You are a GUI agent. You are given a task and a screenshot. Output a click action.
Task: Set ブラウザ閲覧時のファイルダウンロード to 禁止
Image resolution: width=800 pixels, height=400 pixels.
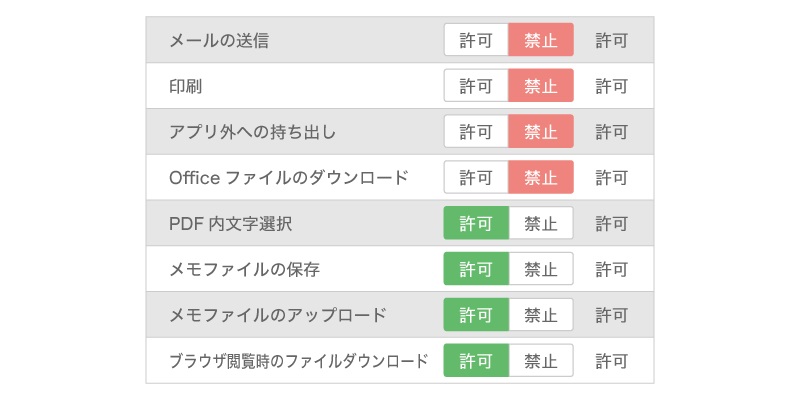point(541,361)
